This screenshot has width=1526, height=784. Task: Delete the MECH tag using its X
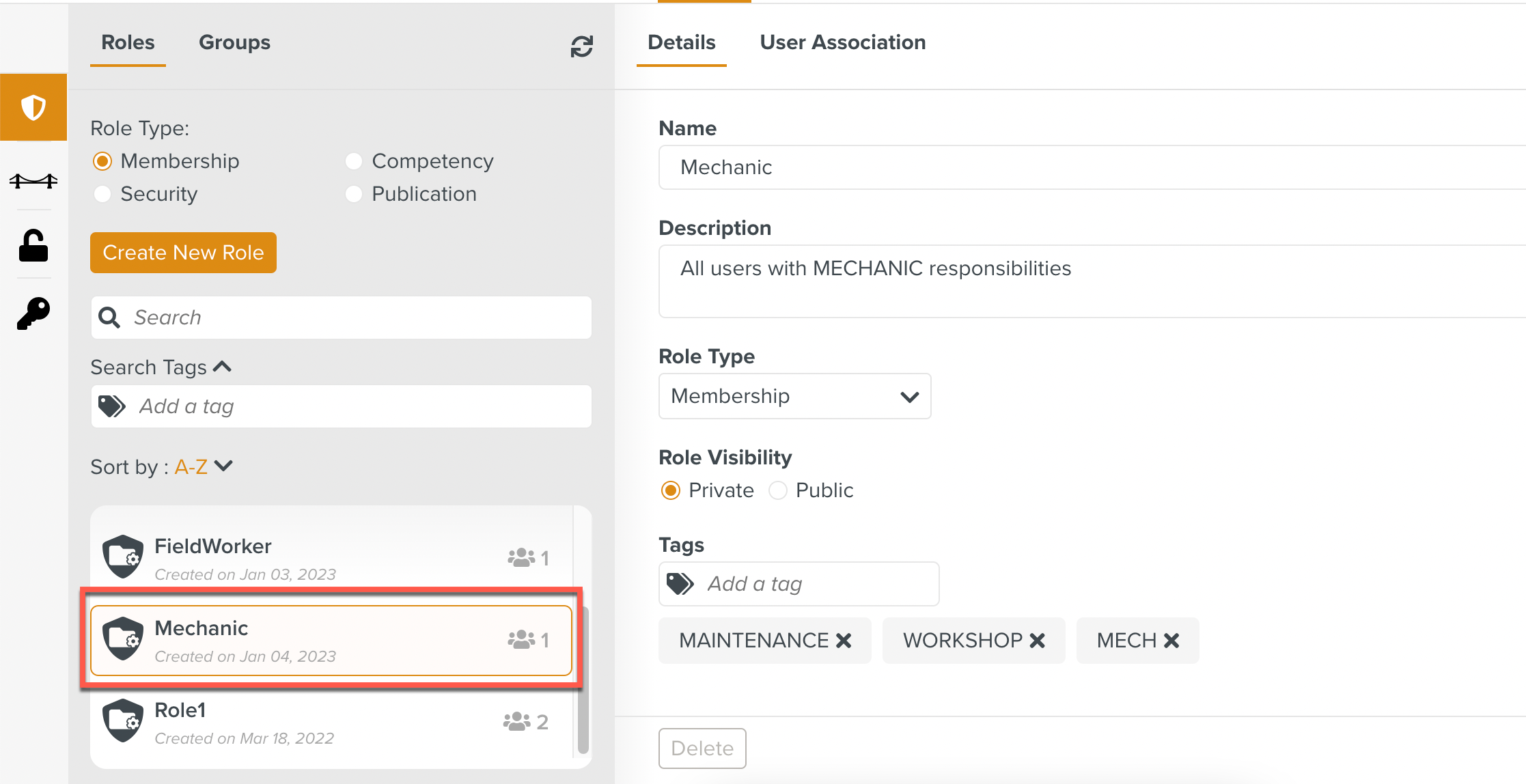point(1171,641)
